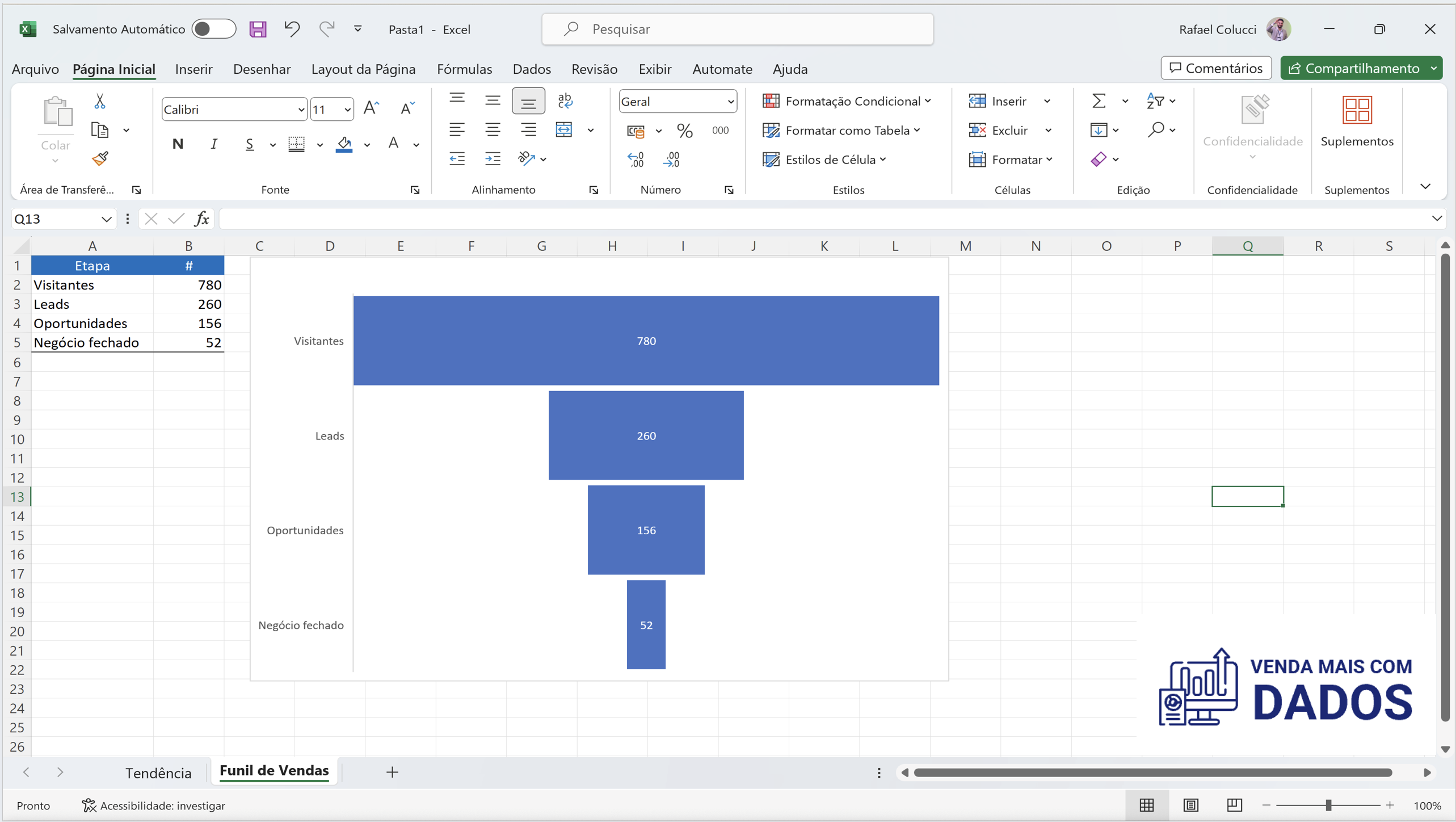Open Comentários panel
This screenshot has height=822, width=1456.
[x=1215, y=68]
